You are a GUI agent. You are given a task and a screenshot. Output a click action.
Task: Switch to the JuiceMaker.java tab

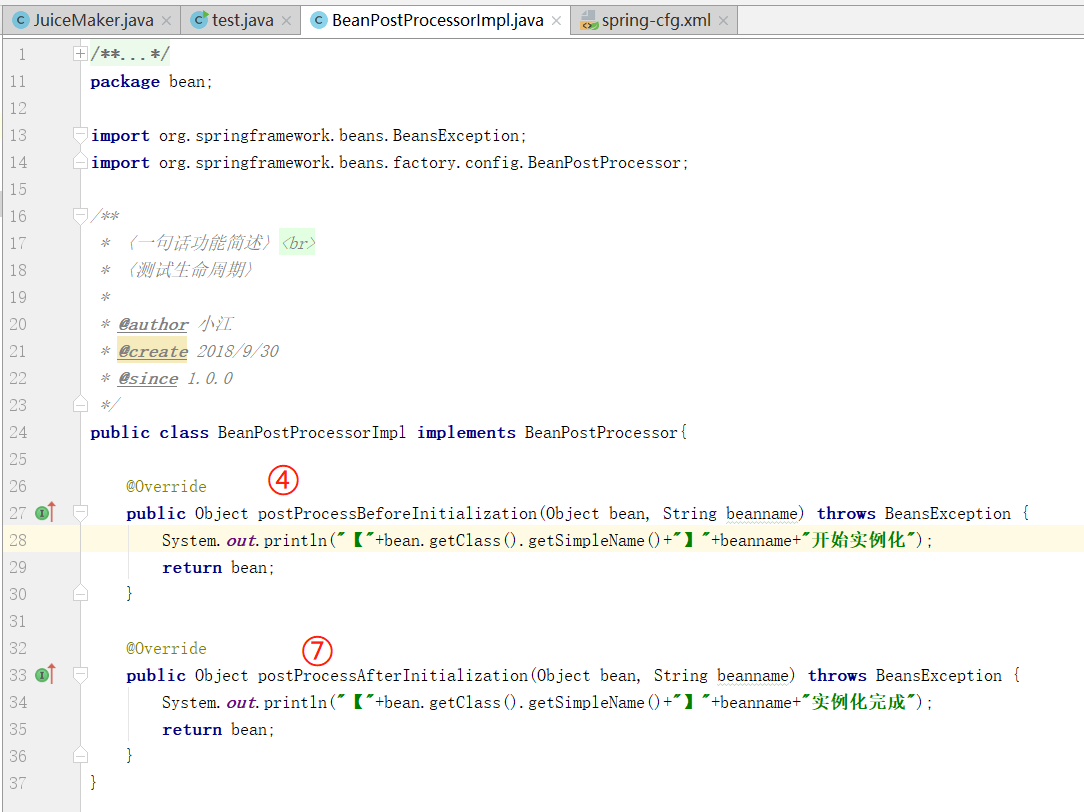point(94,20)
